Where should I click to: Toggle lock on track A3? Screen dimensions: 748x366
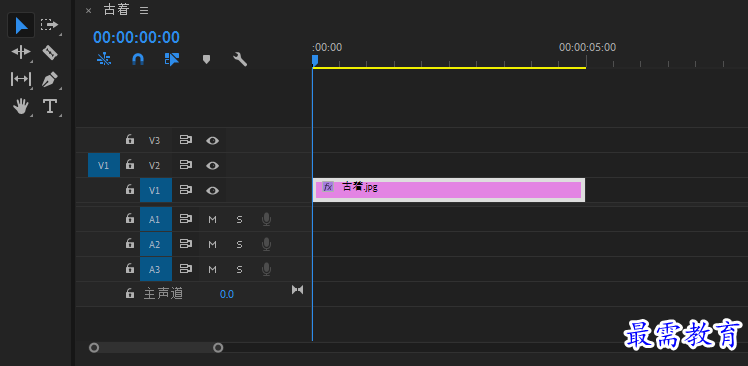[129, 268]
